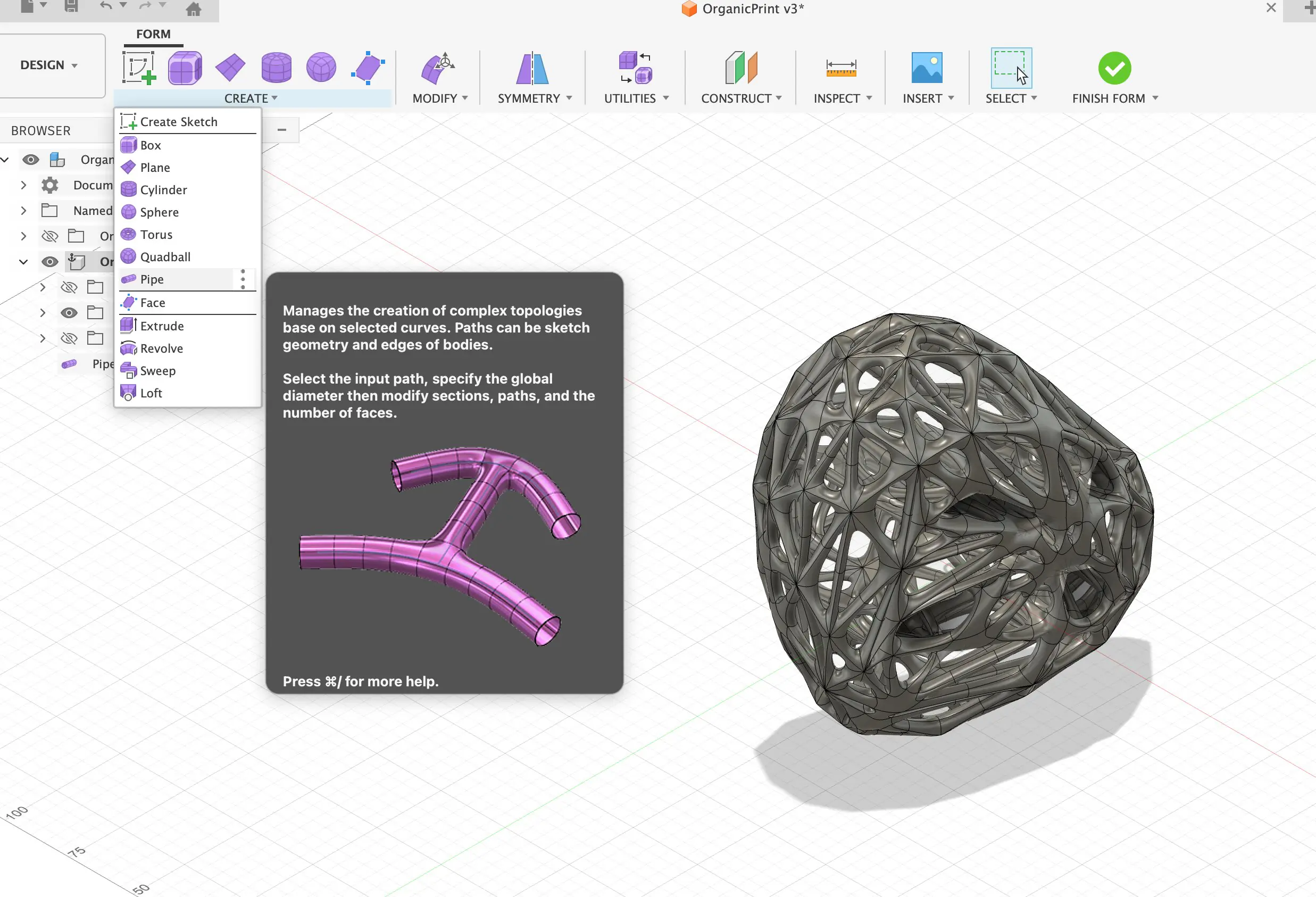Hide the visible Pipe bodies folder in browser
1316x897 pixels.
click(69, 312)
